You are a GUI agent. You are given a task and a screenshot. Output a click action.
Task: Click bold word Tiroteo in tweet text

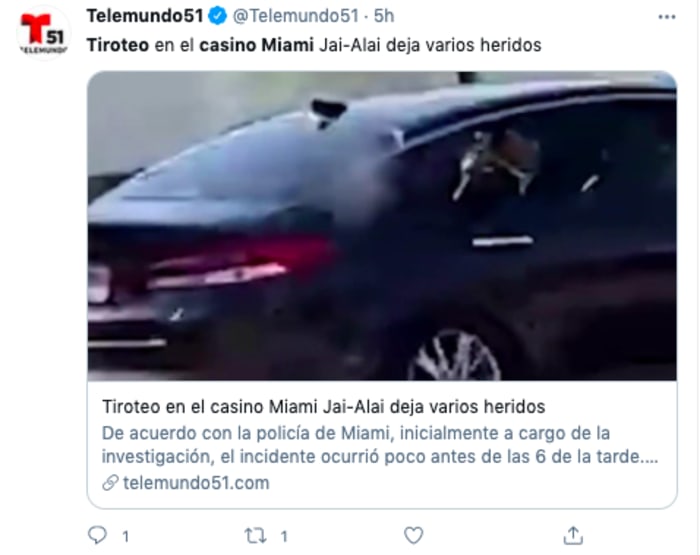coord(118,45)
